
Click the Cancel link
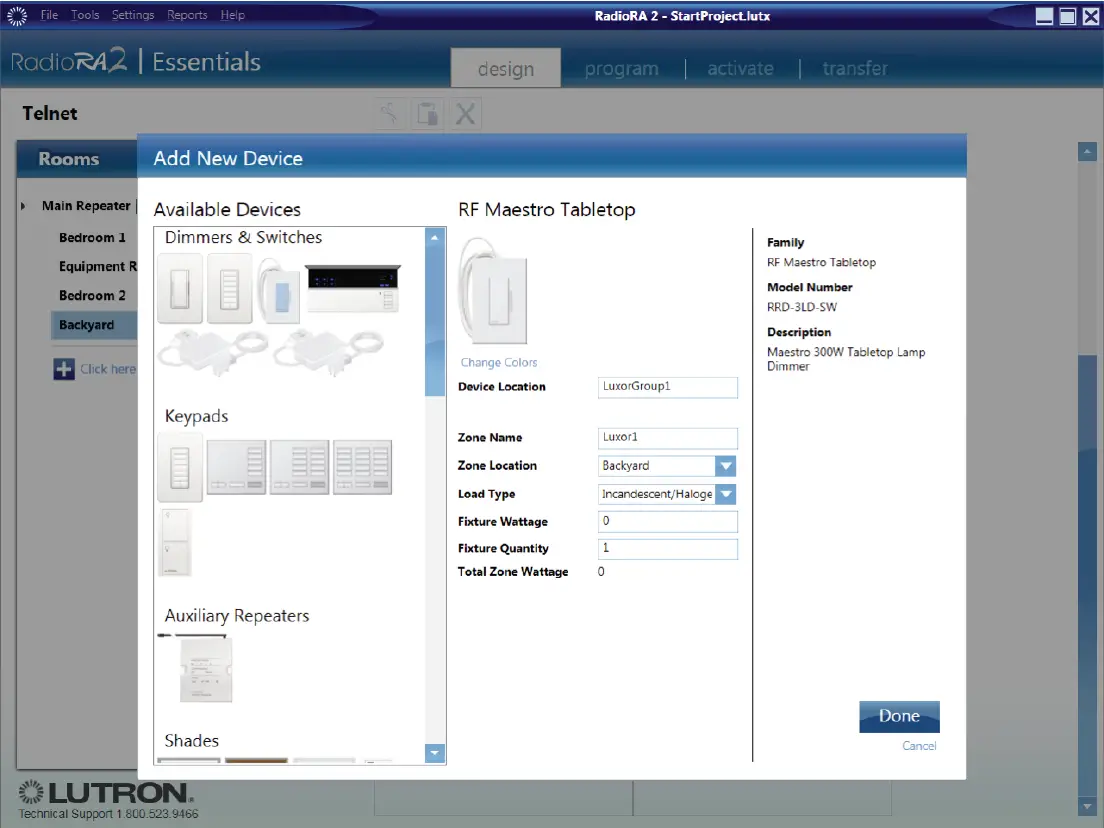point(919,746)
